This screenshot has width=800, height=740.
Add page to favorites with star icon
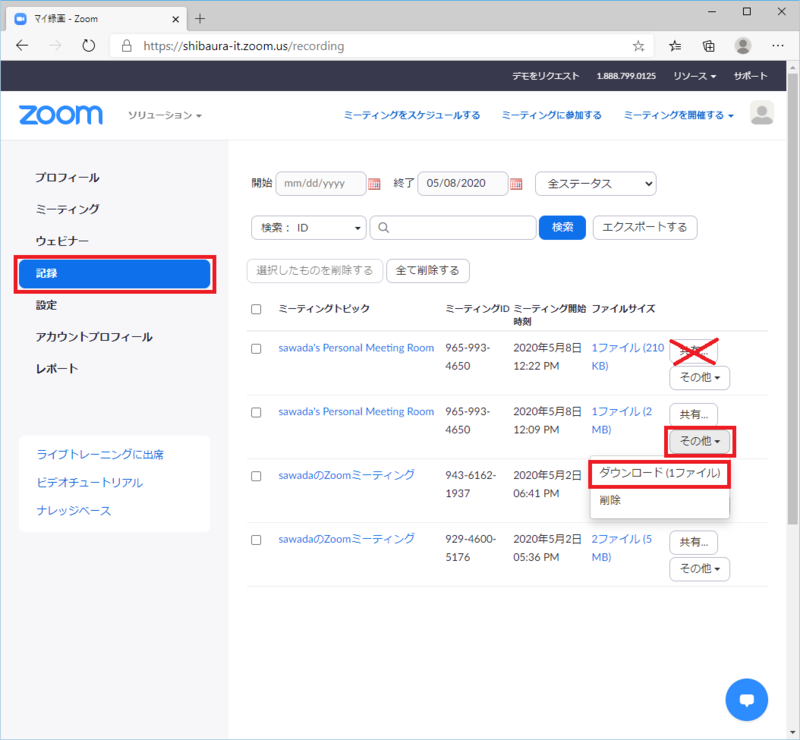point(638,46)
